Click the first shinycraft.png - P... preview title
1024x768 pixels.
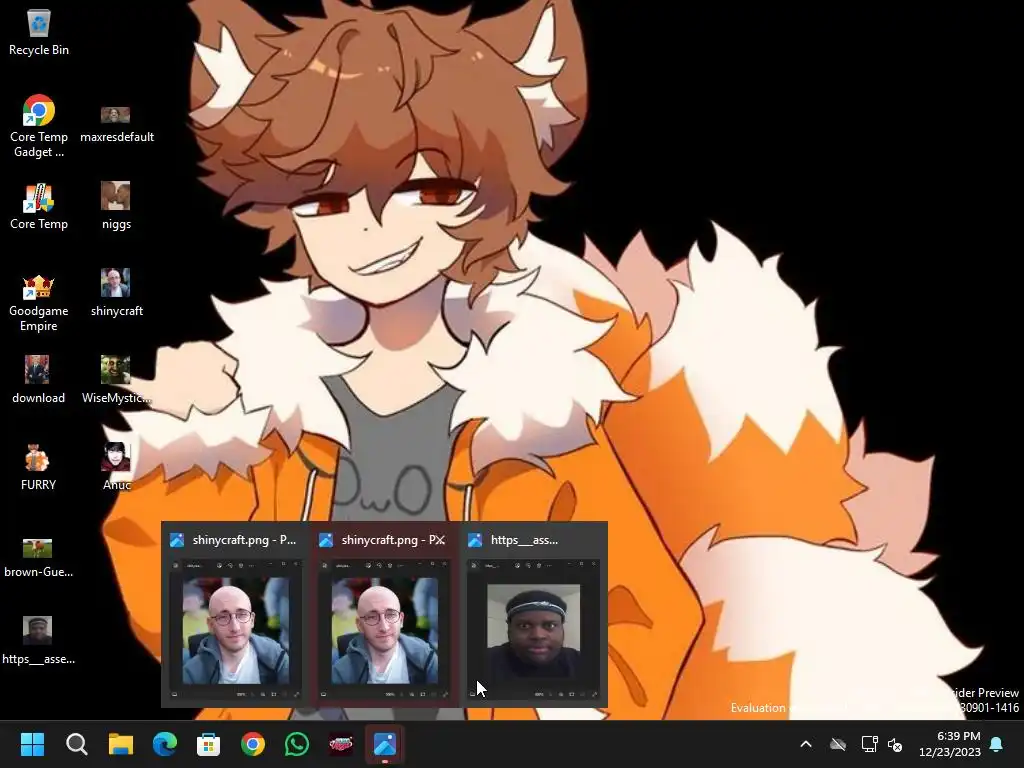tap(244, 539)
